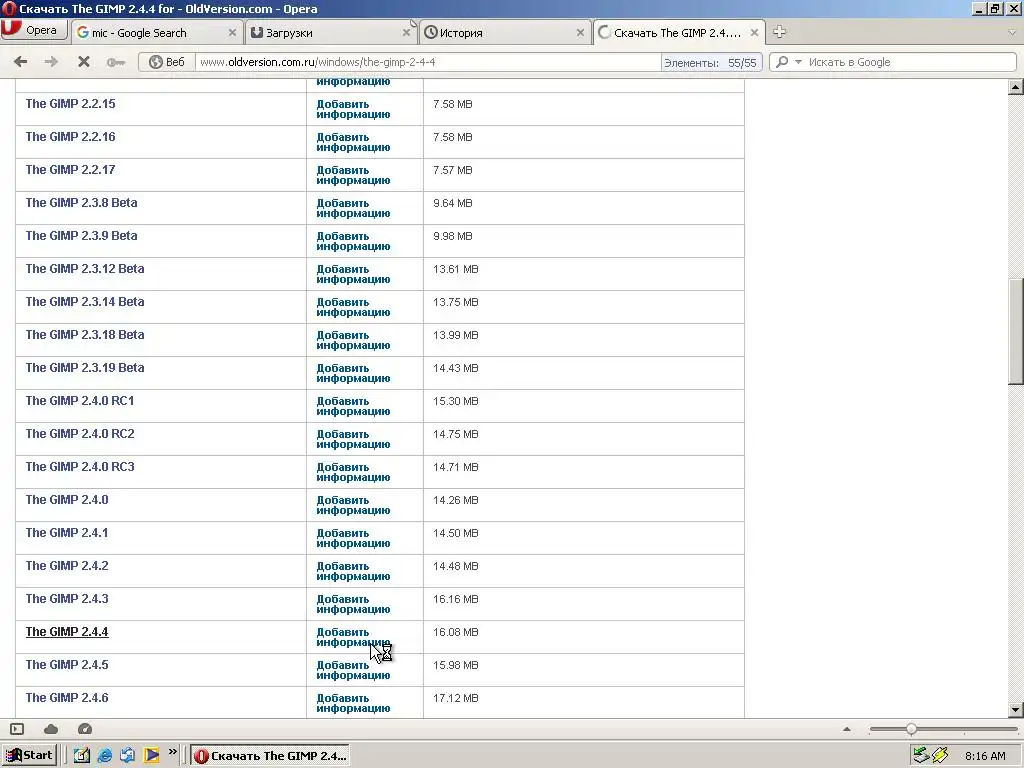The width and height of the screenshot is (1024, 768).
Task: Toggle the Opera panels icon in status bar
Action: tap(17, 729)
